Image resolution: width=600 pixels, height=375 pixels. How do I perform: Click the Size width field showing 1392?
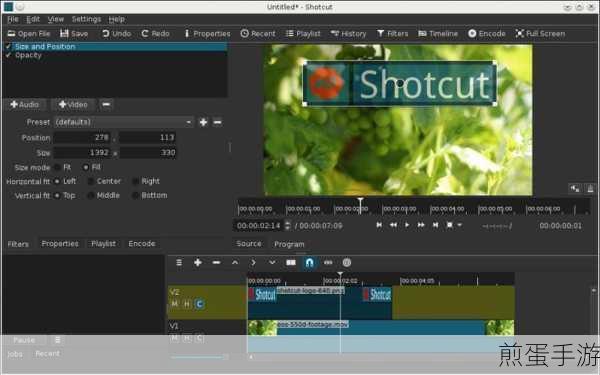(x=82, y=153)
